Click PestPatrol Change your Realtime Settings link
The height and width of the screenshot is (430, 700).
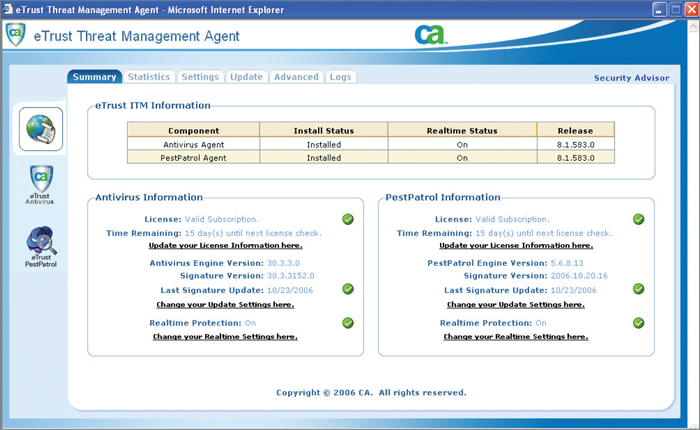[516, 337]
